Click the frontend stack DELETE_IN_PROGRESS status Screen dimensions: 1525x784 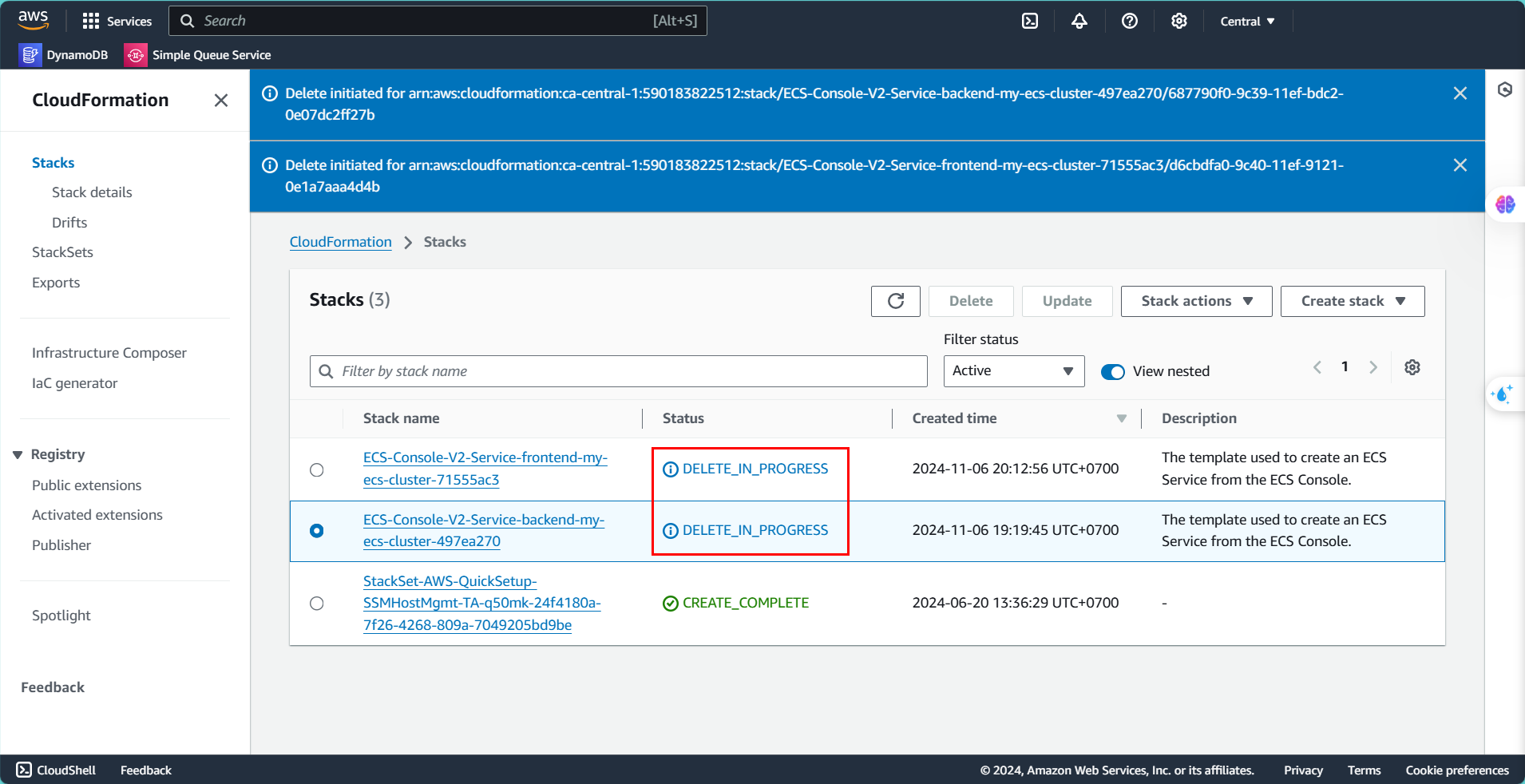[746, 469]
